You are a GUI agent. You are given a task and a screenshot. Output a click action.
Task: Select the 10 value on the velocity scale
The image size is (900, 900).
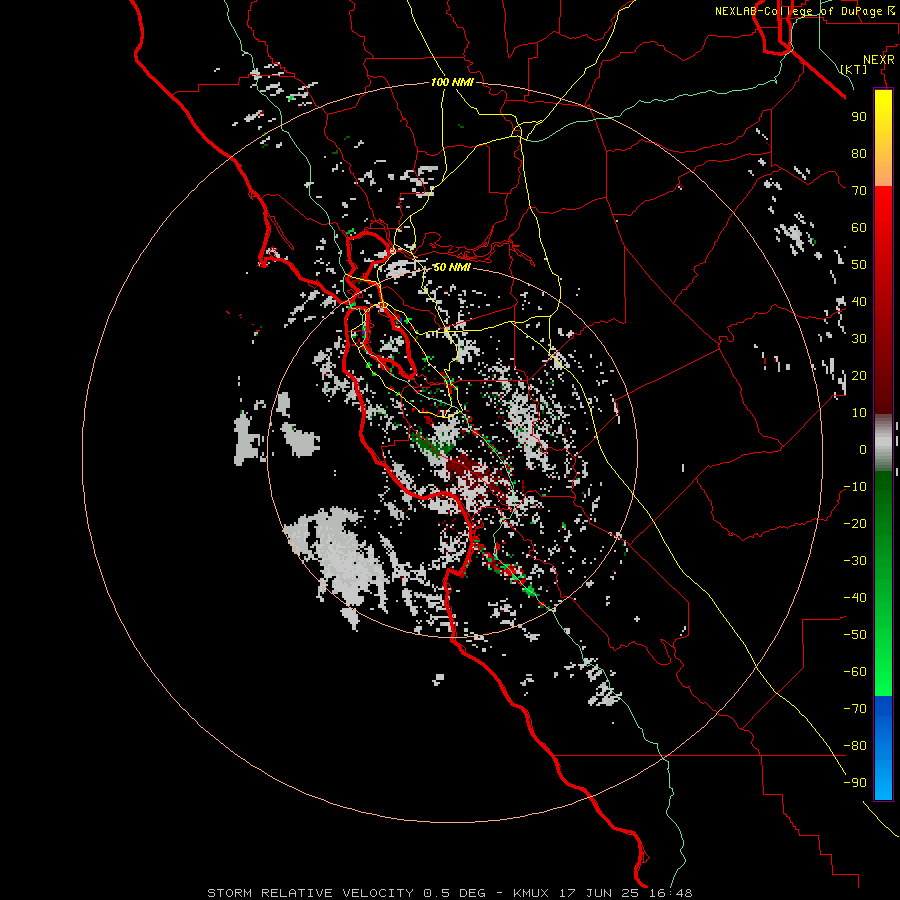pos(859,413)
